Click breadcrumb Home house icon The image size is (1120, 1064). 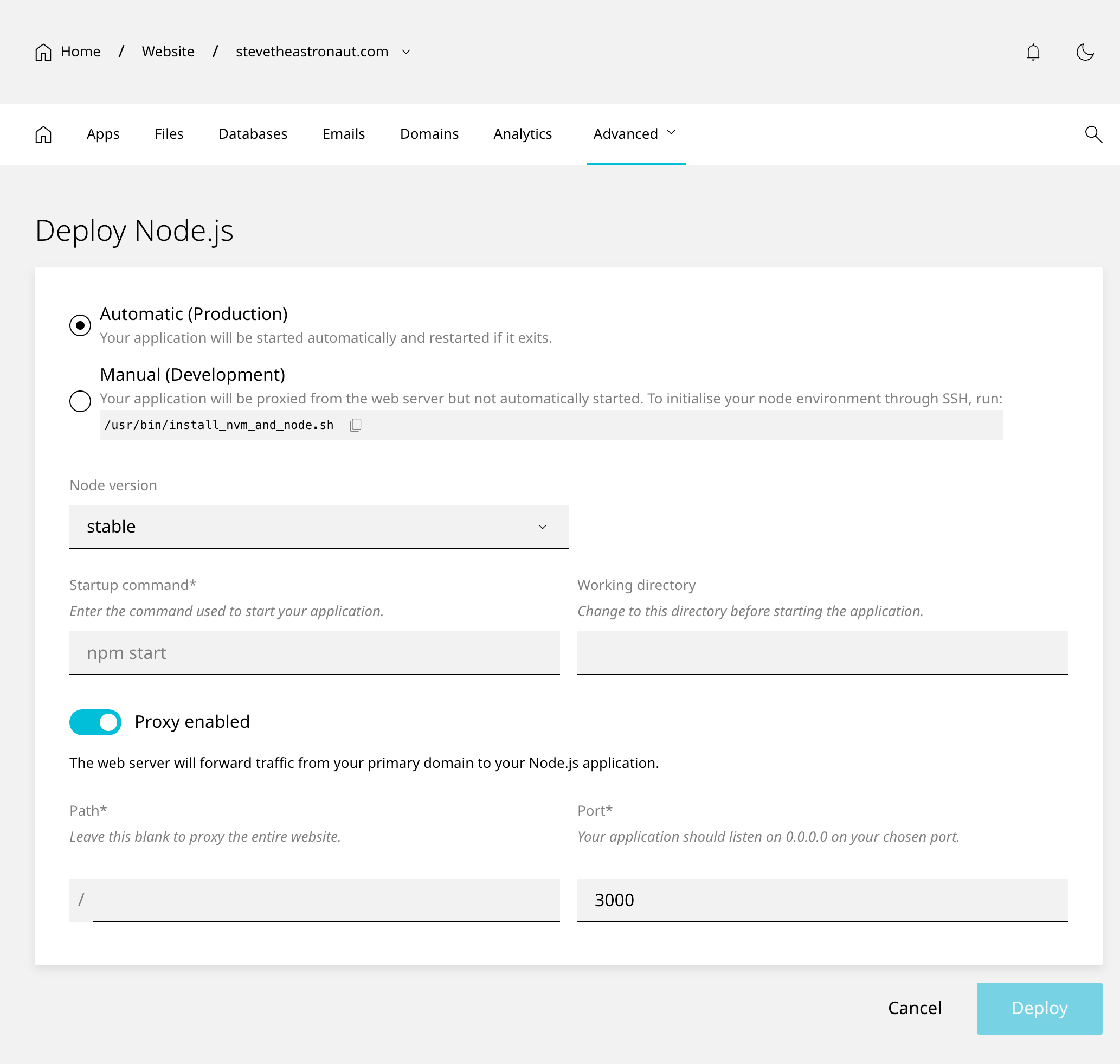coord(44,52)
